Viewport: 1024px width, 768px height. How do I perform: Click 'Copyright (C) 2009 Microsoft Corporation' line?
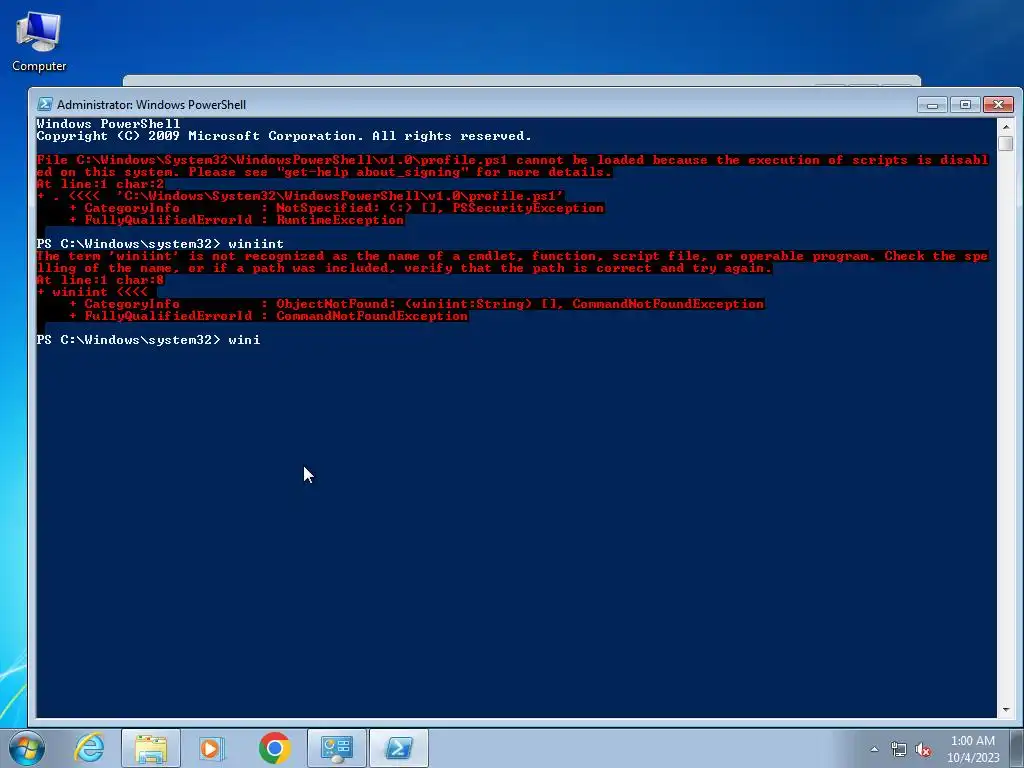tap(283, 136)
